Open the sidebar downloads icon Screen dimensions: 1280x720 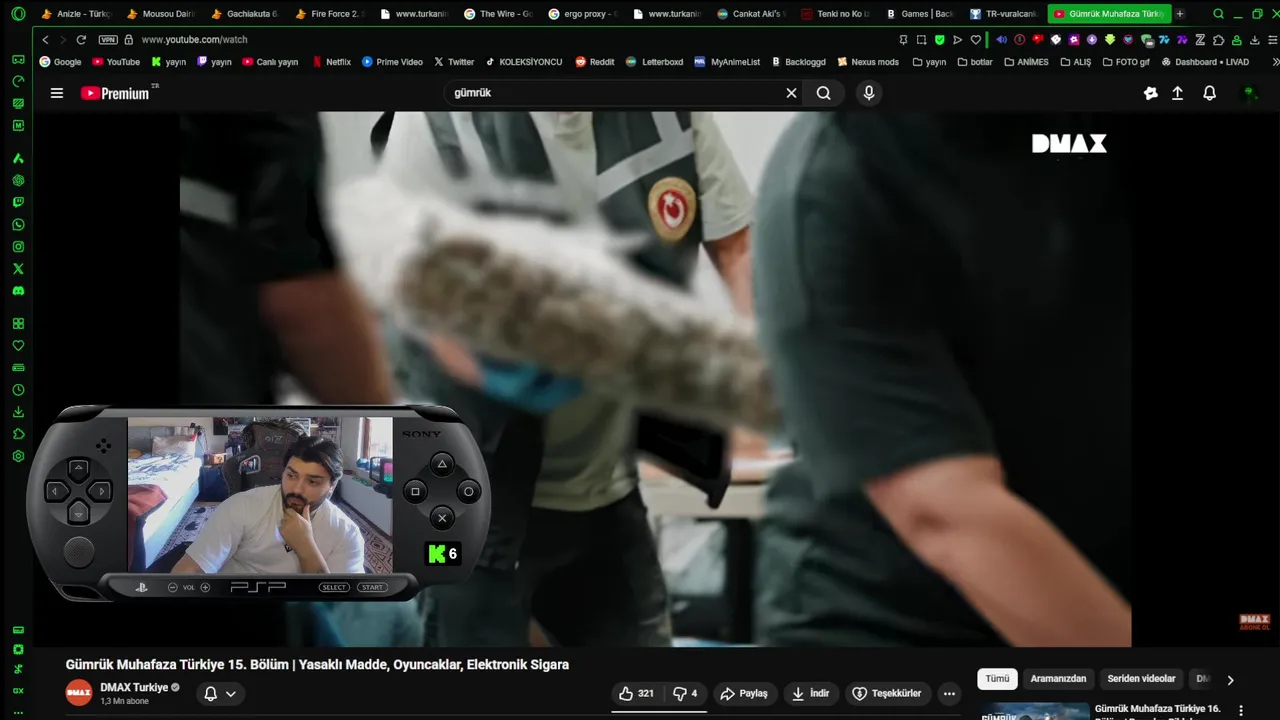point(18,412)
